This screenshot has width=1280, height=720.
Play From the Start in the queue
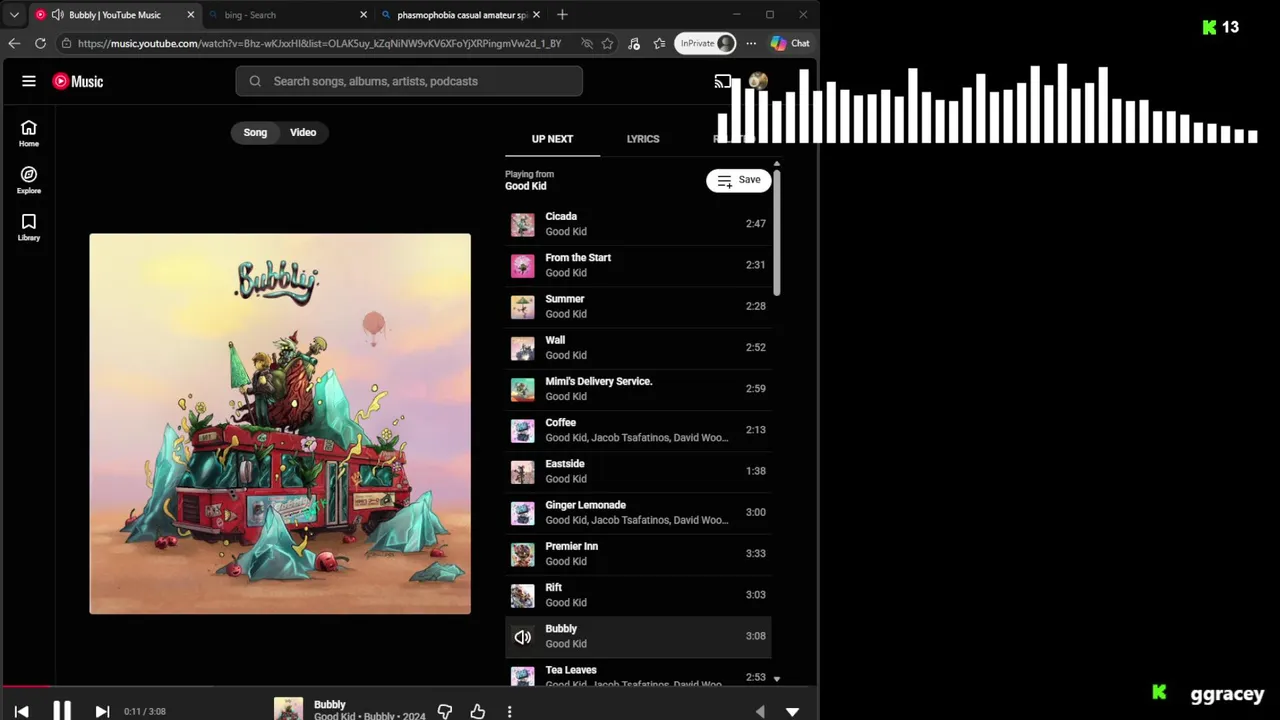638,265
